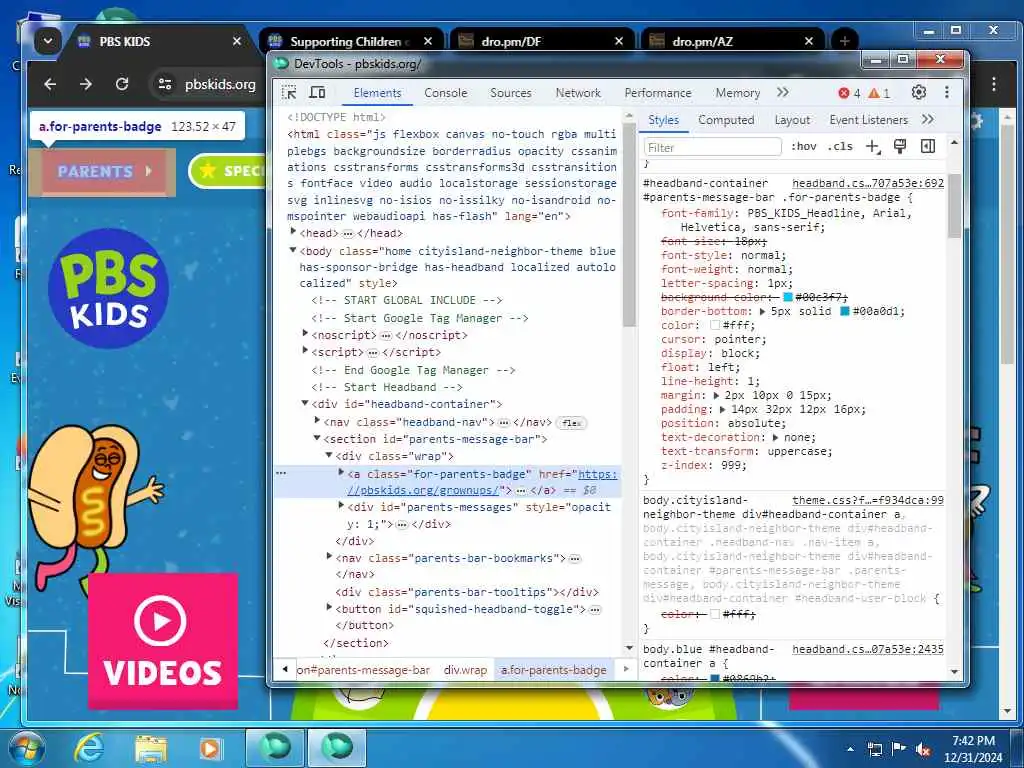Viewport: 1024px width, 768px height.
Task: Go back in the Chrome browser
Action: (x=50, y=84)
